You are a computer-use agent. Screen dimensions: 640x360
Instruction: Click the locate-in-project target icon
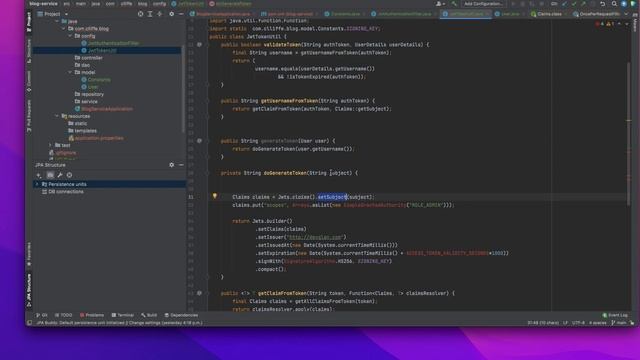(140, 14)
